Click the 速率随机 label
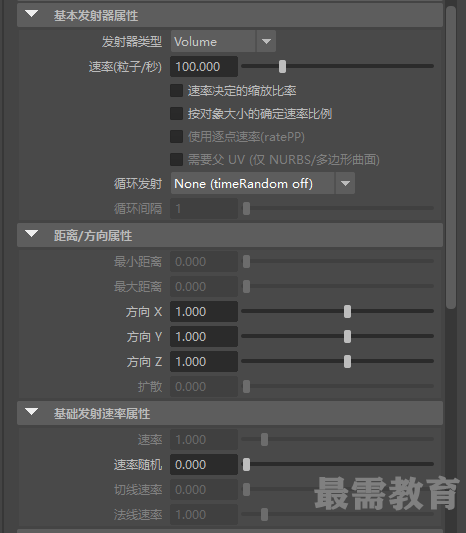466x533 pixels. coord(138,465)
